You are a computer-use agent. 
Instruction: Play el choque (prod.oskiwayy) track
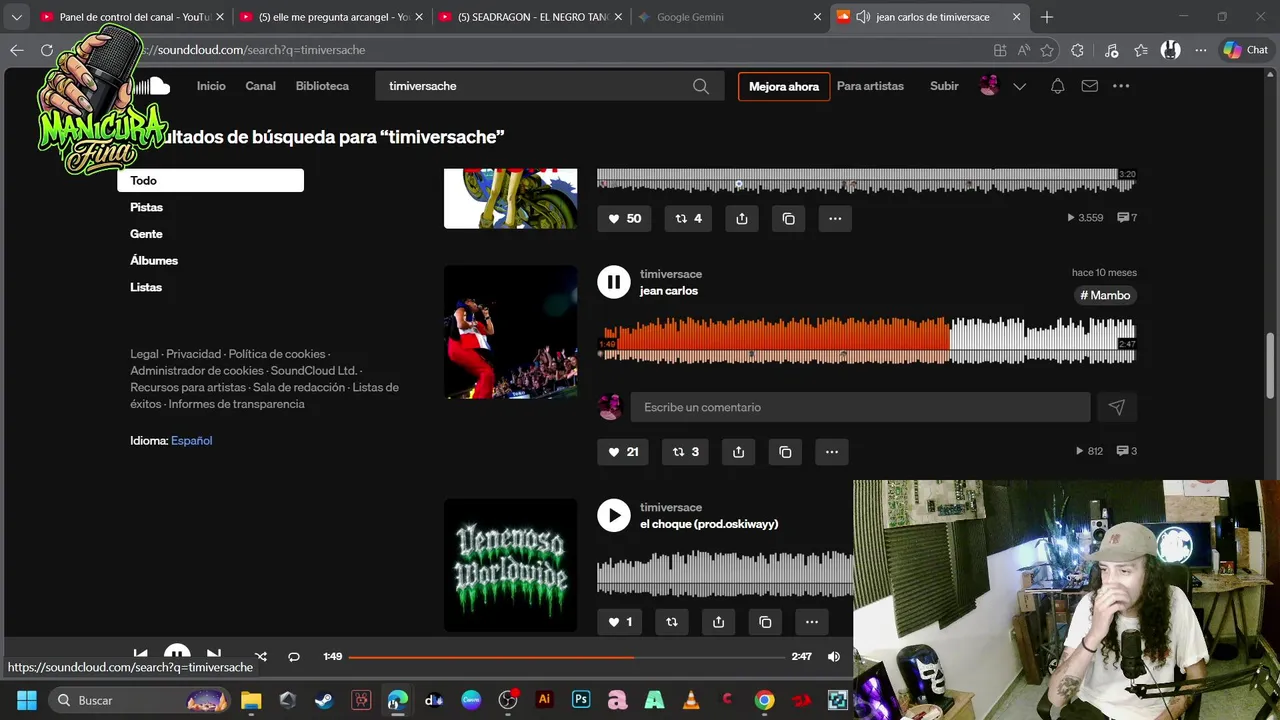click(614, 515)
